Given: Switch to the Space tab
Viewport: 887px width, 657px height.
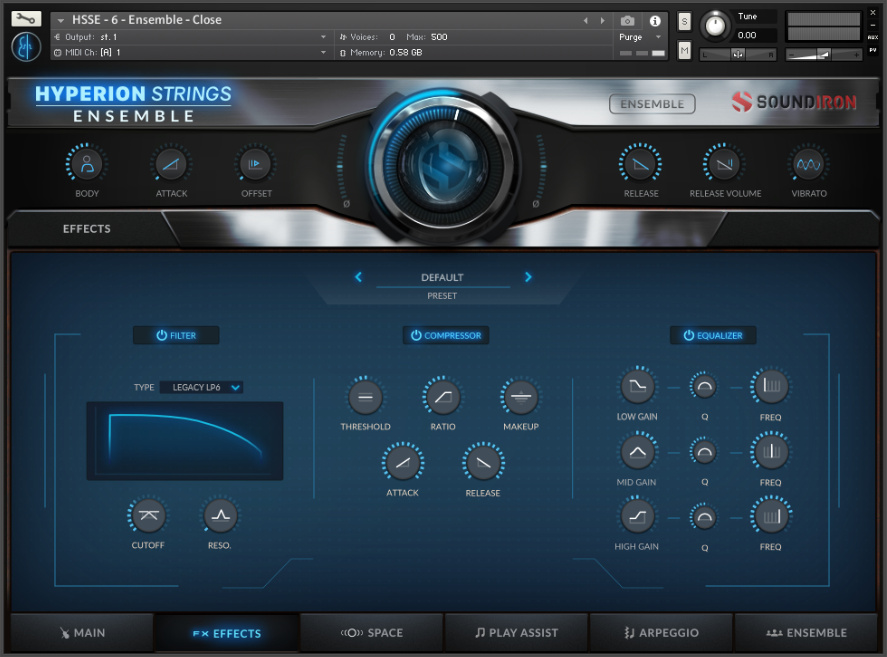Looking at the screenshot, I should [x=372, y=633].
